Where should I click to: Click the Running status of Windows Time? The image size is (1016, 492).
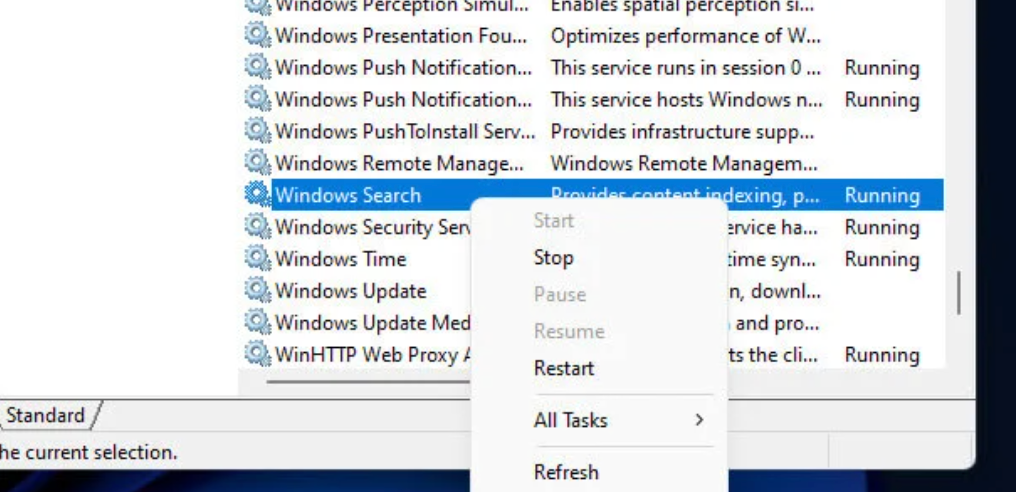point(882,259)
